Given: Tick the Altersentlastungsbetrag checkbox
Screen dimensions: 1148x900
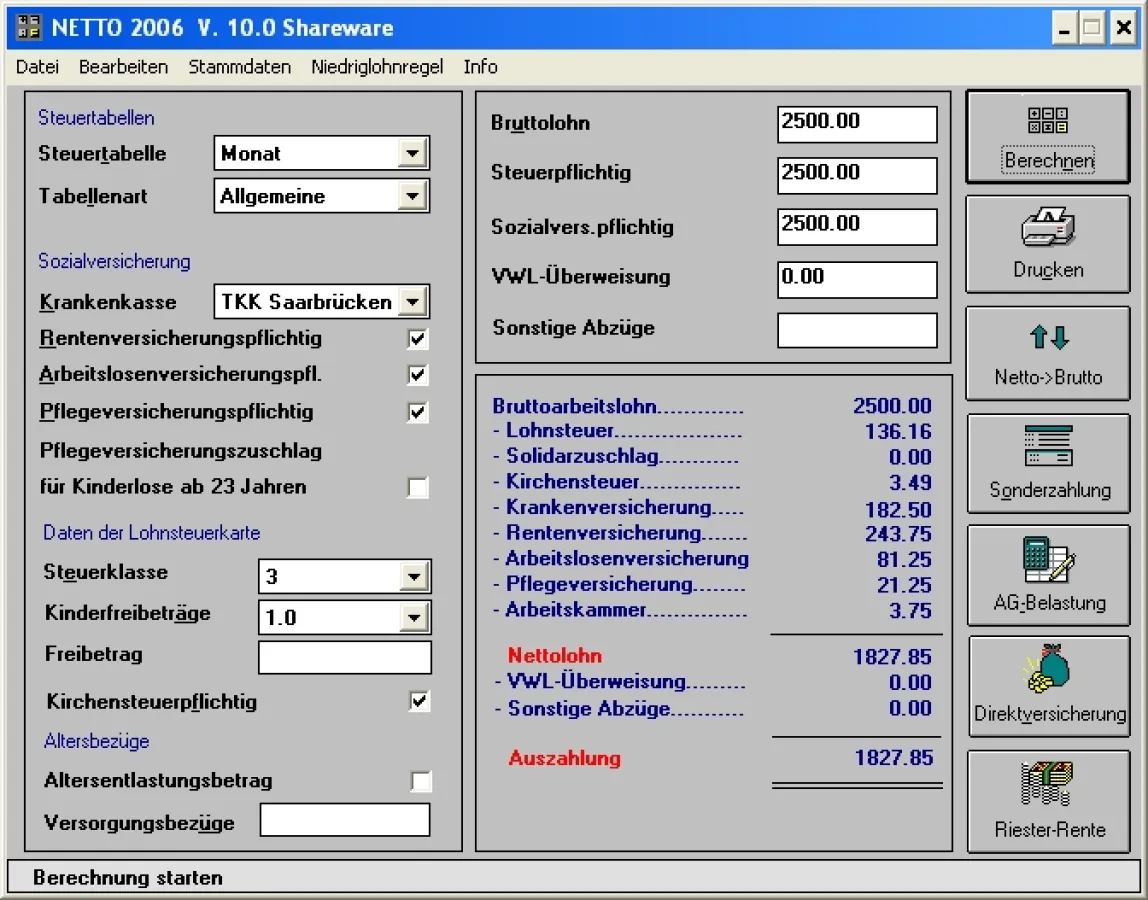Looking at the screenshot, I should pyautogui.click(x=421, y=781).
